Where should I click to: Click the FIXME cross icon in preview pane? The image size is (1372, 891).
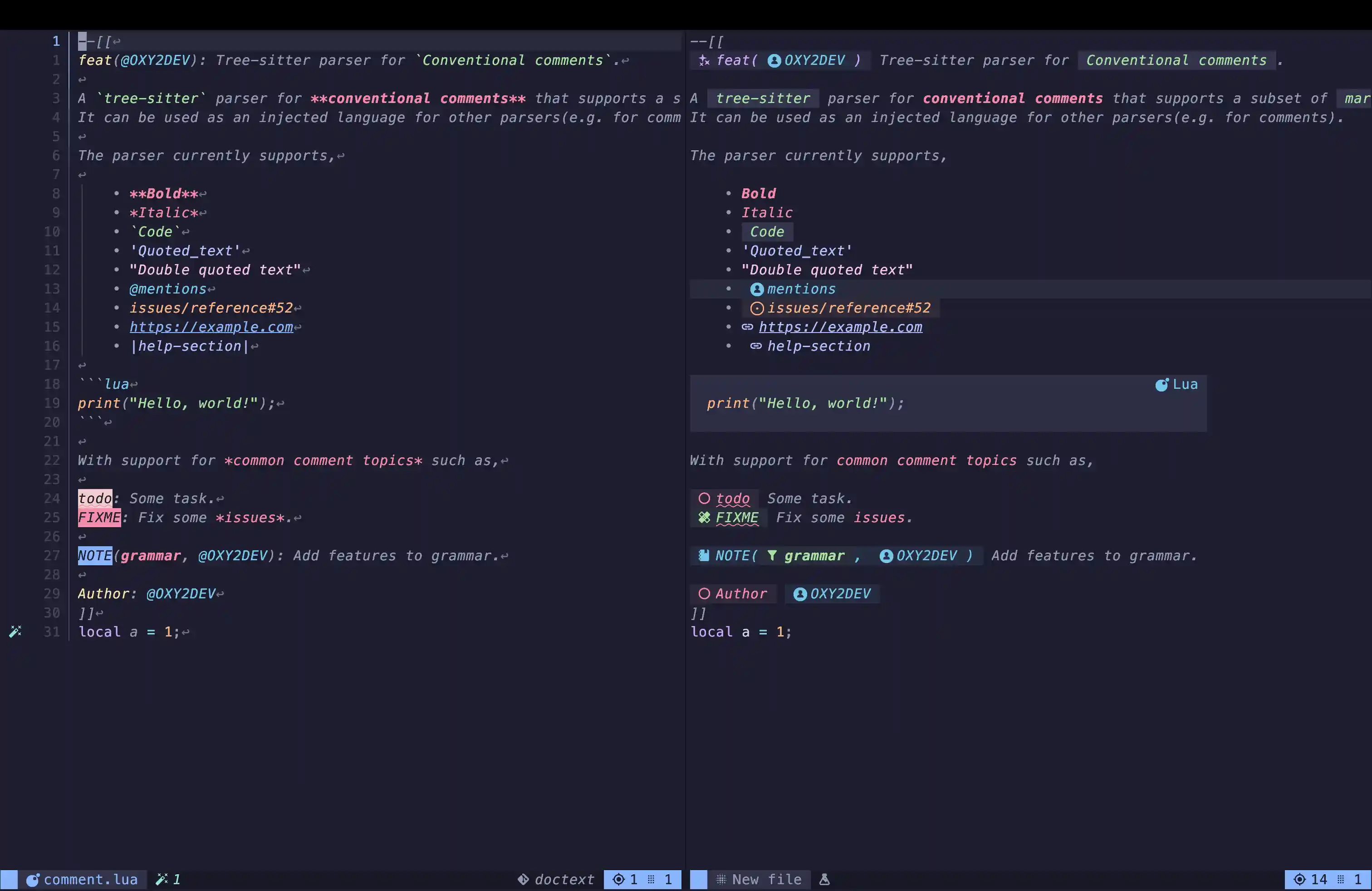[704, 518]
